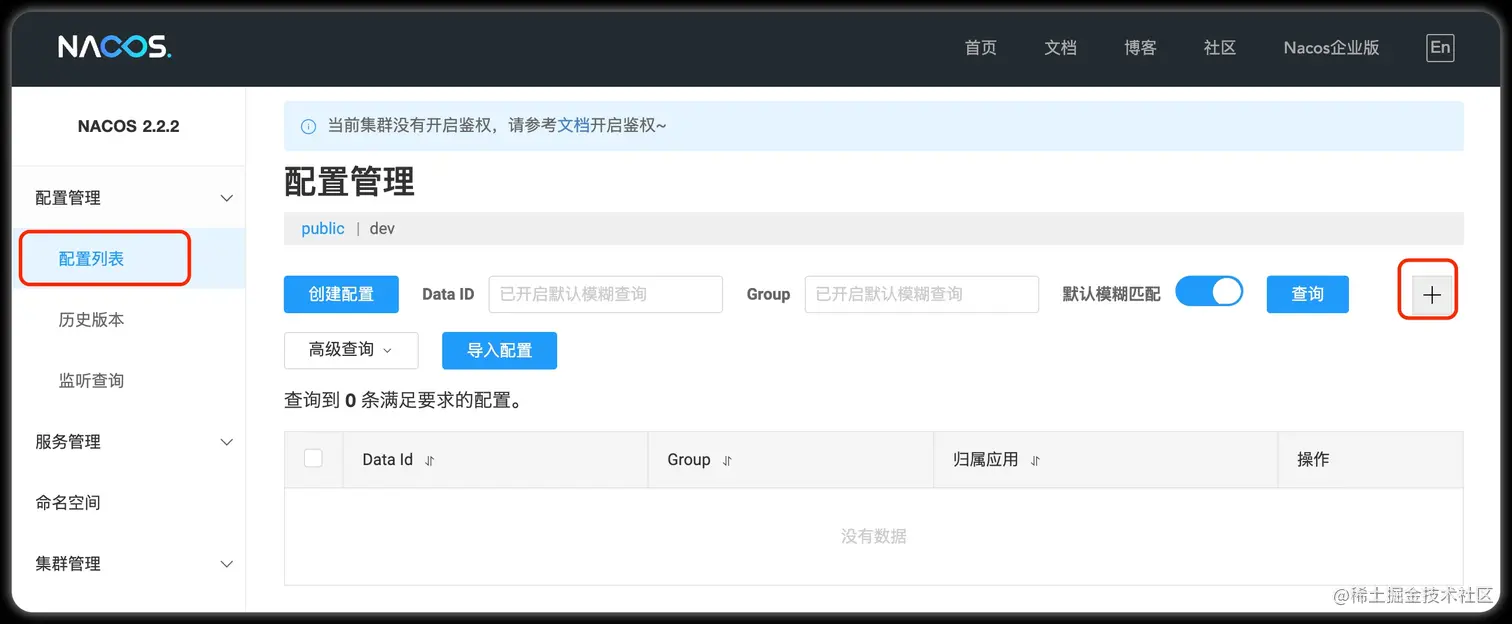The height and width of the screenshot is (624, 1512).
Task: Click the 没有数据 empty table message
Action: coord(873,537)
